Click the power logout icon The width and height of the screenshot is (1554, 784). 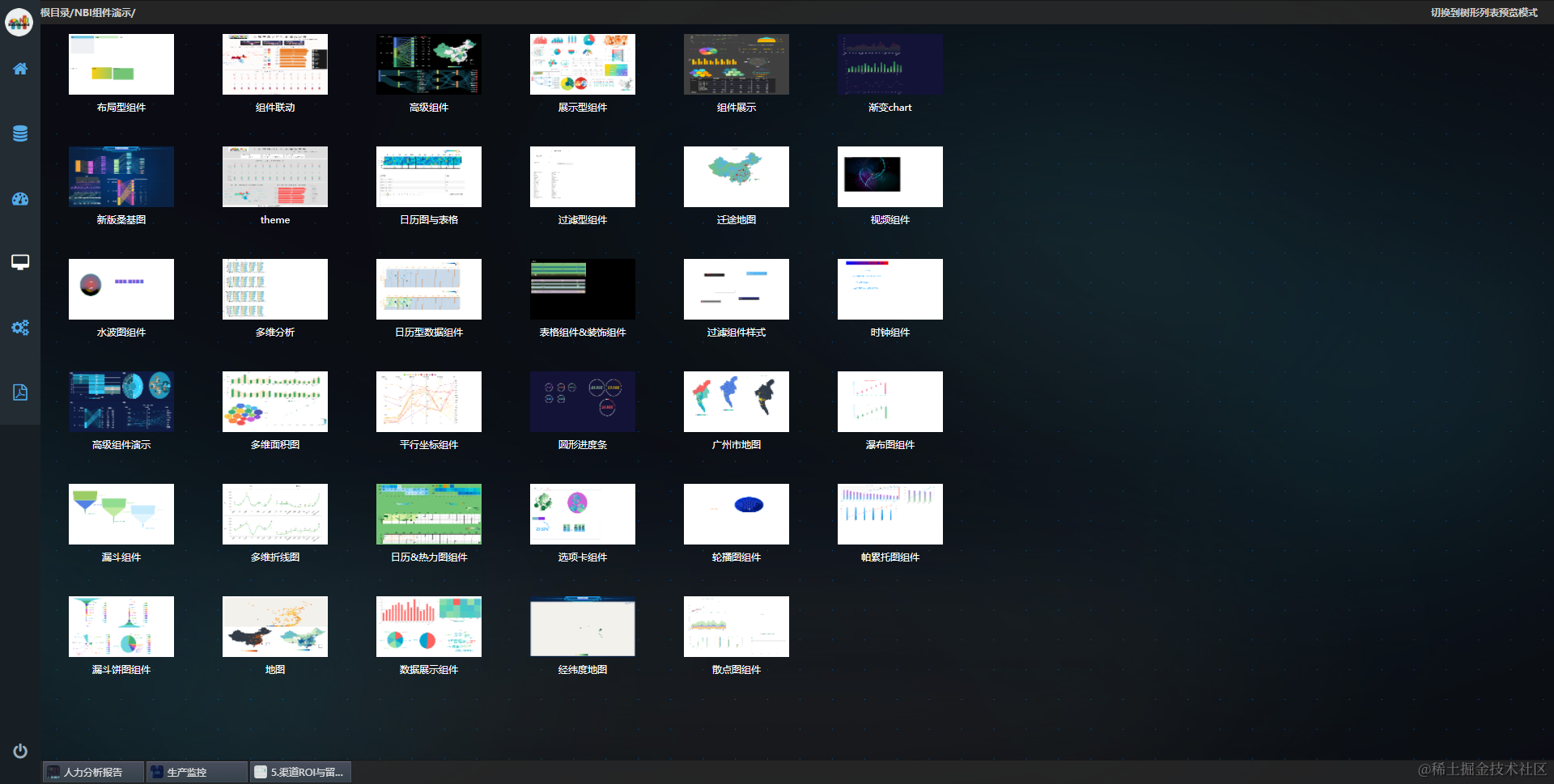pos(20,751)
